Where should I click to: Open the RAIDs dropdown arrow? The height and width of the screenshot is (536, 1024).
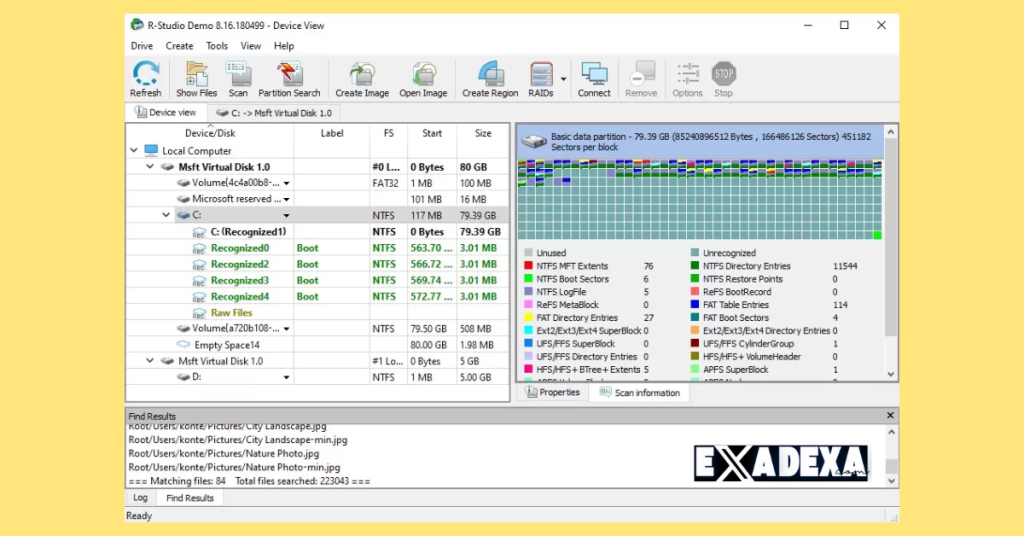(x=564, y=80)
